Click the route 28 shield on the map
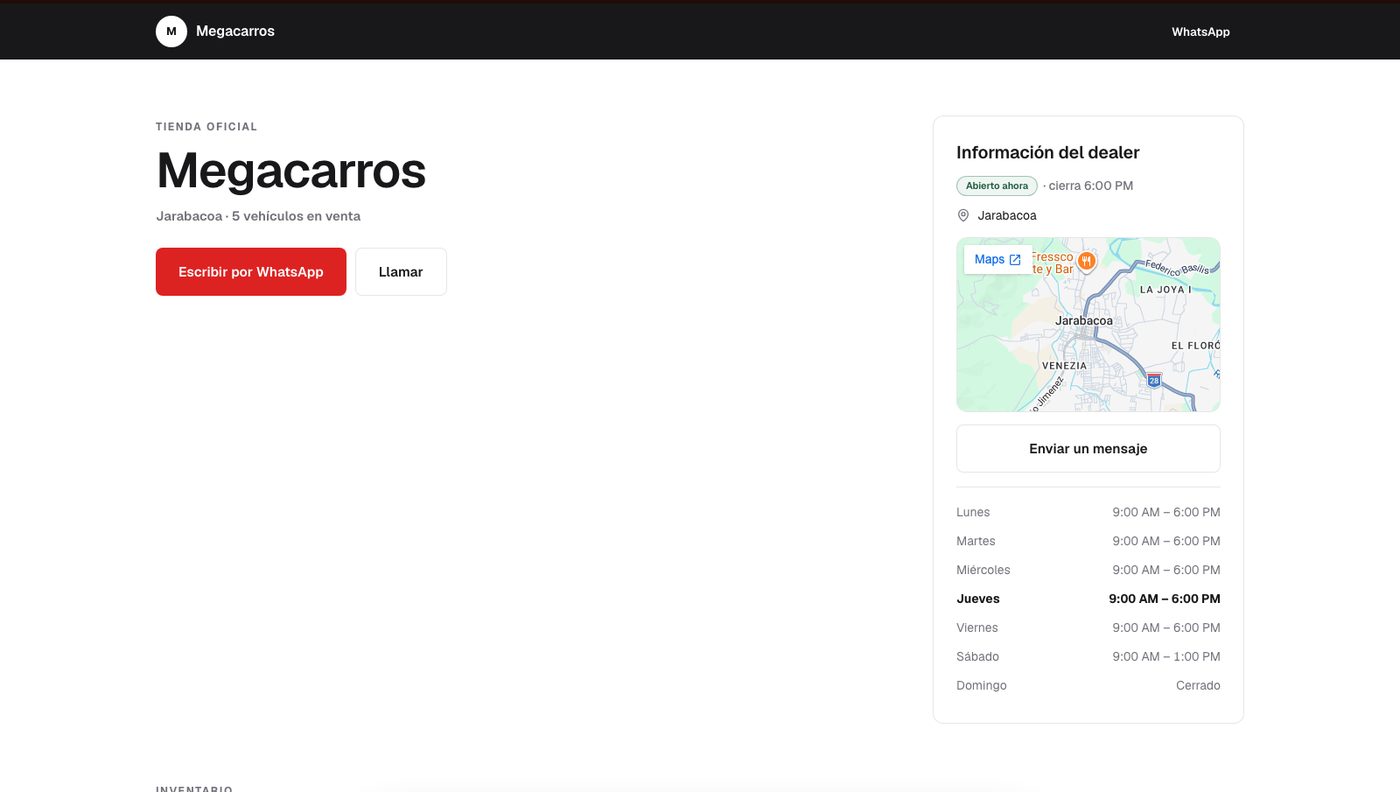Image resolution: width=1400 pixels, height=792 pixels. click(x=1154, y=380)
